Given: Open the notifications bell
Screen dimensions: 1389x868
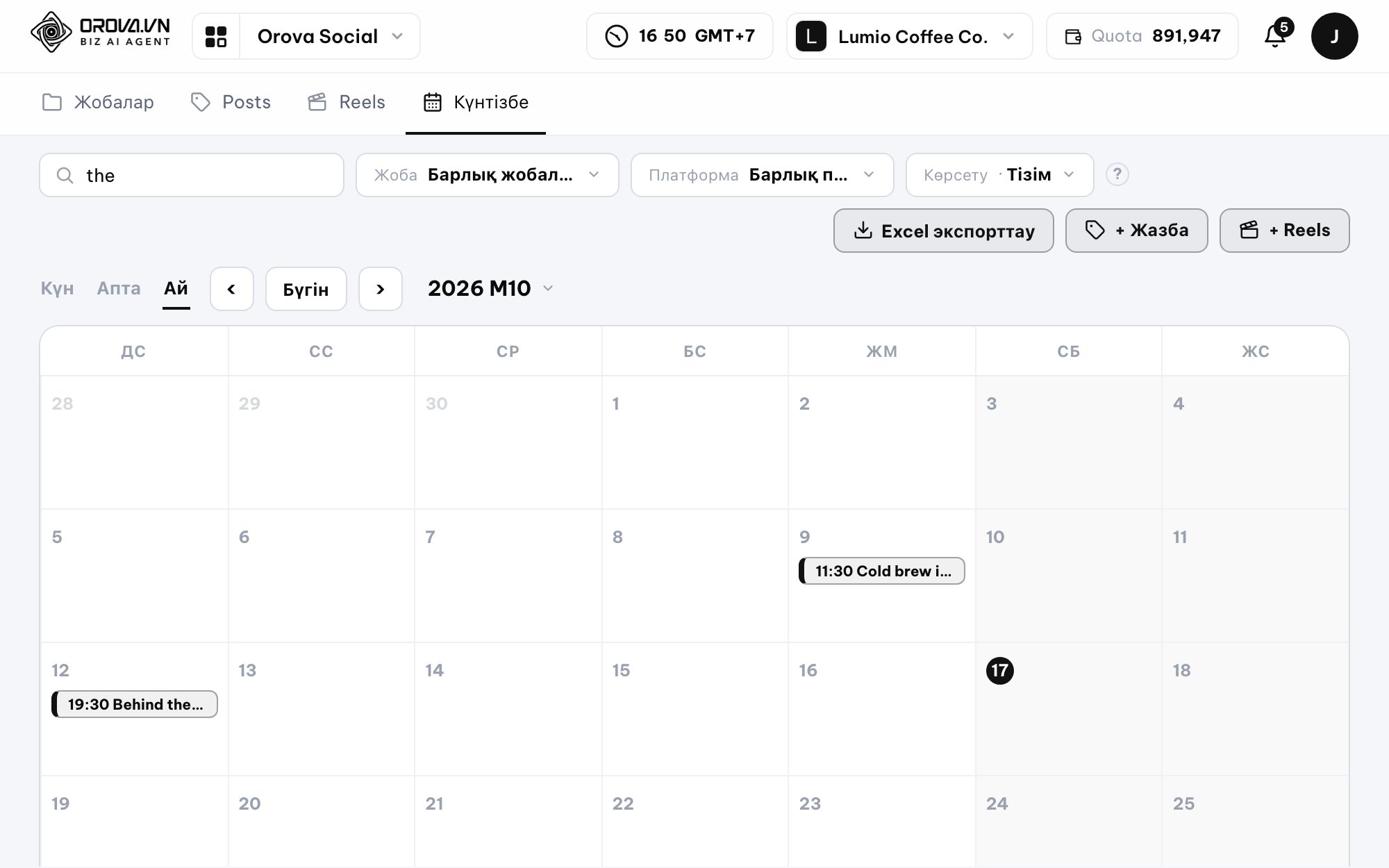Looking at the screenshot, I should tap(1275, 35).
